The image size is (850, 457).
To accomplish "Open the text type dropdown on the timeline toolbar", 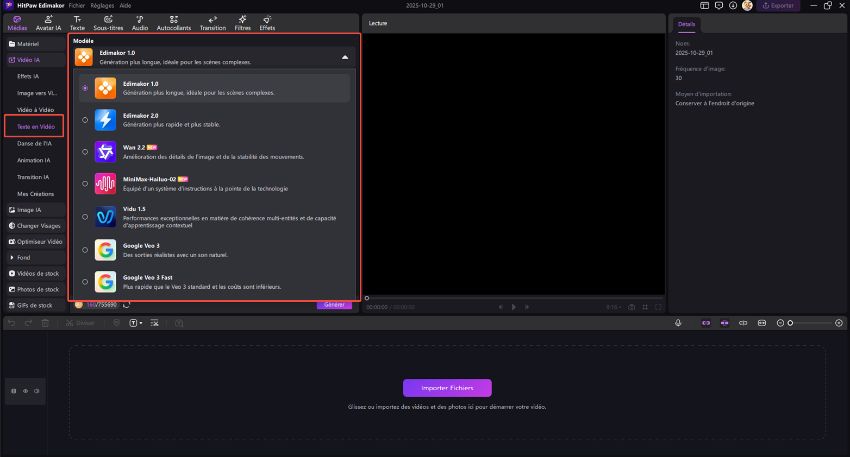I will pyautogui.click(x=136, y=323).
